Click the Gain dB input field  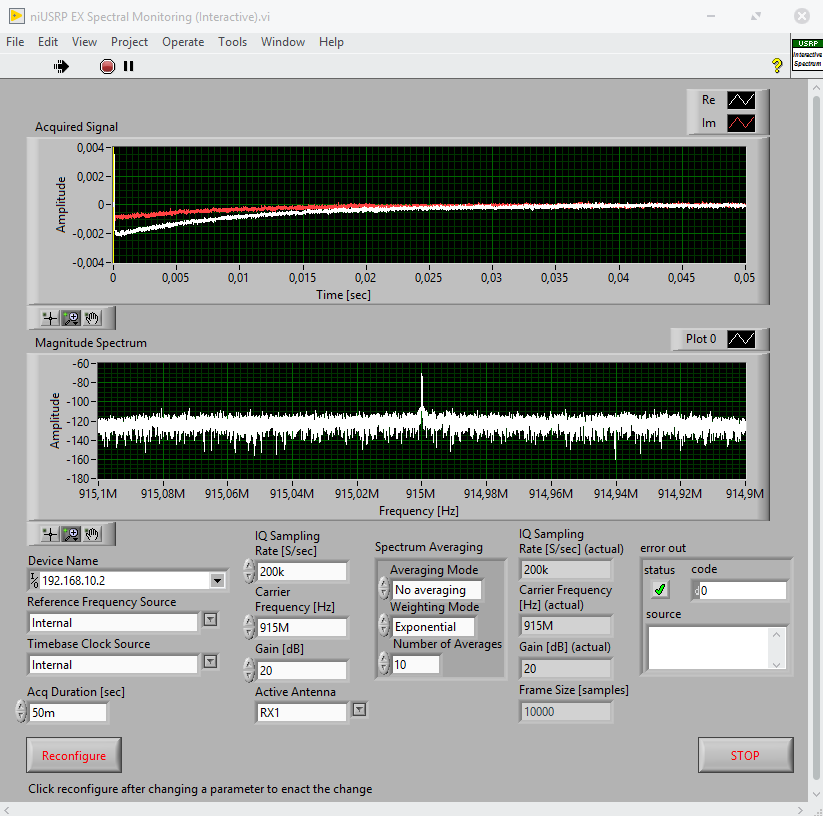302,670
